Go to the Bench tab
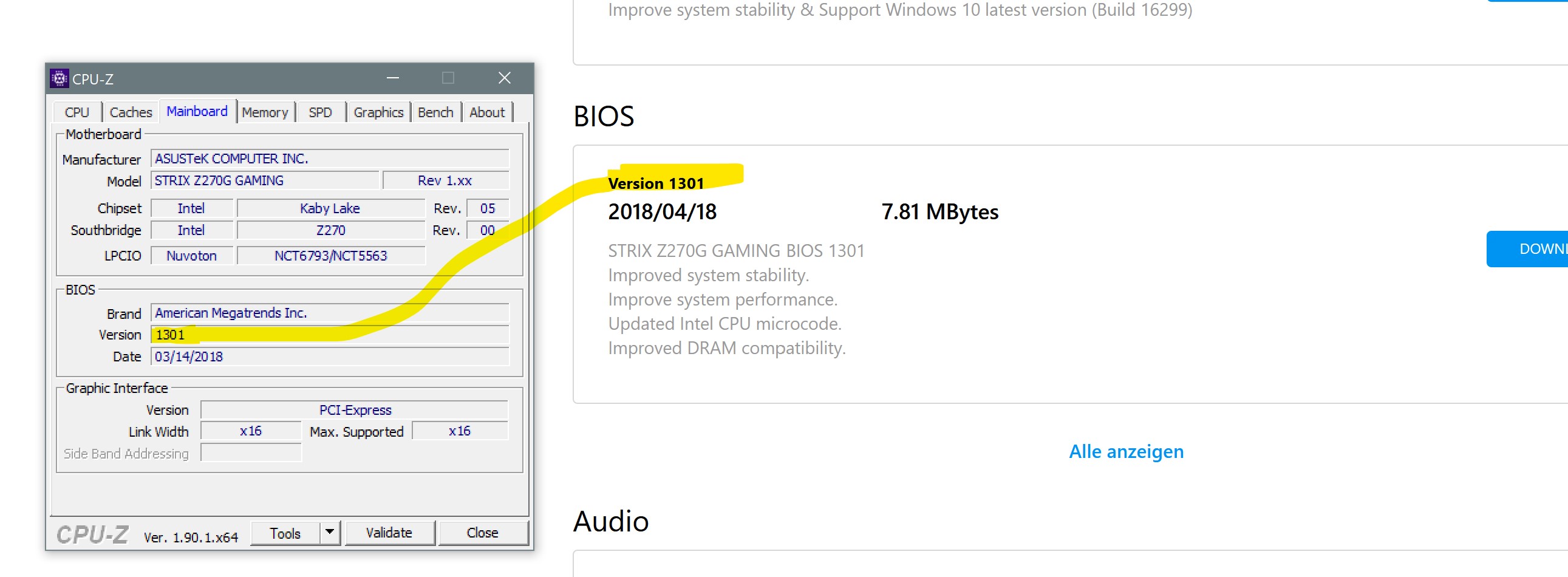This screenshot has width=1568, height=577. coord(435,112)
